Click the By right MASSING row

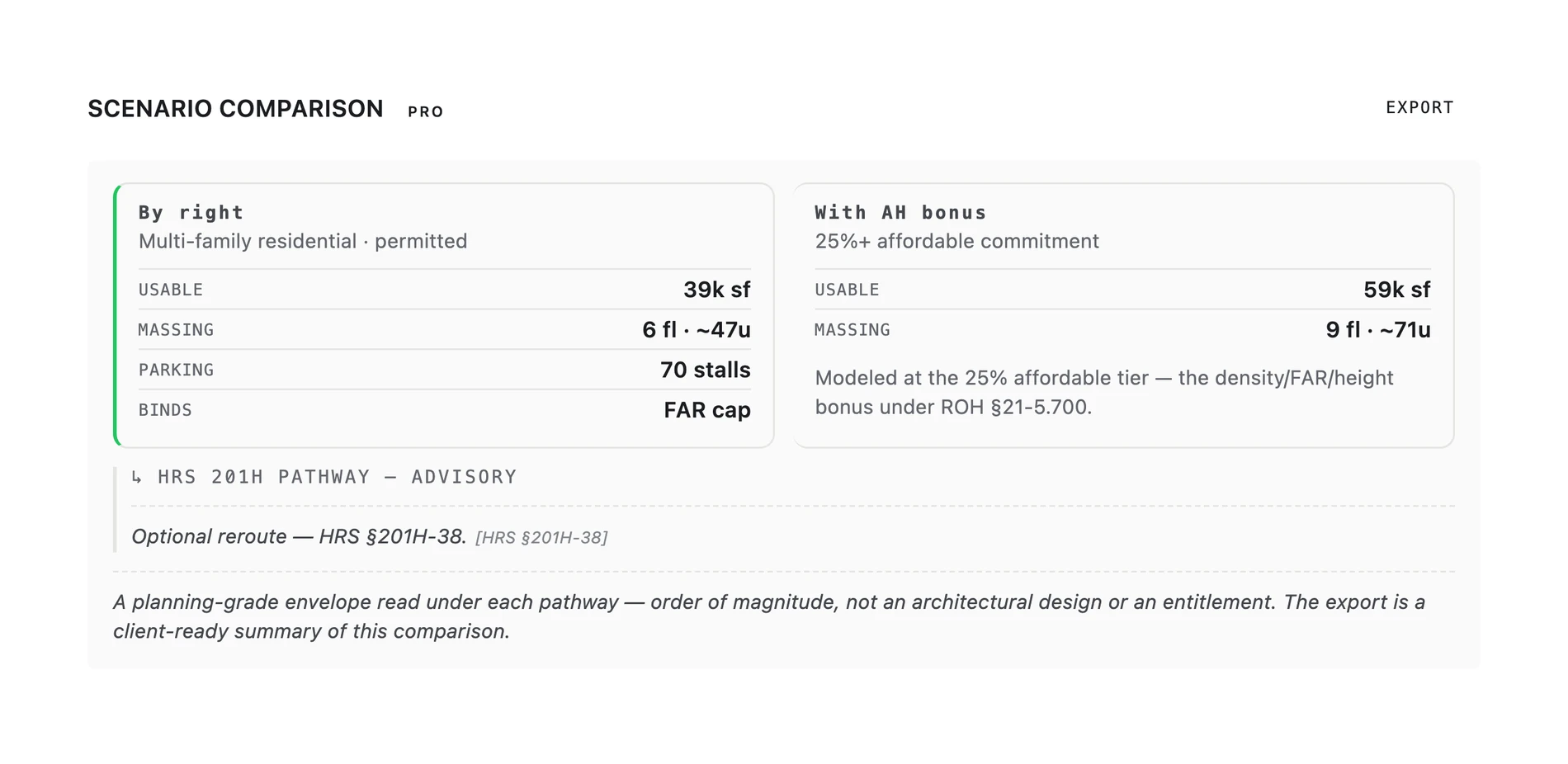click(x=444, y=330)
